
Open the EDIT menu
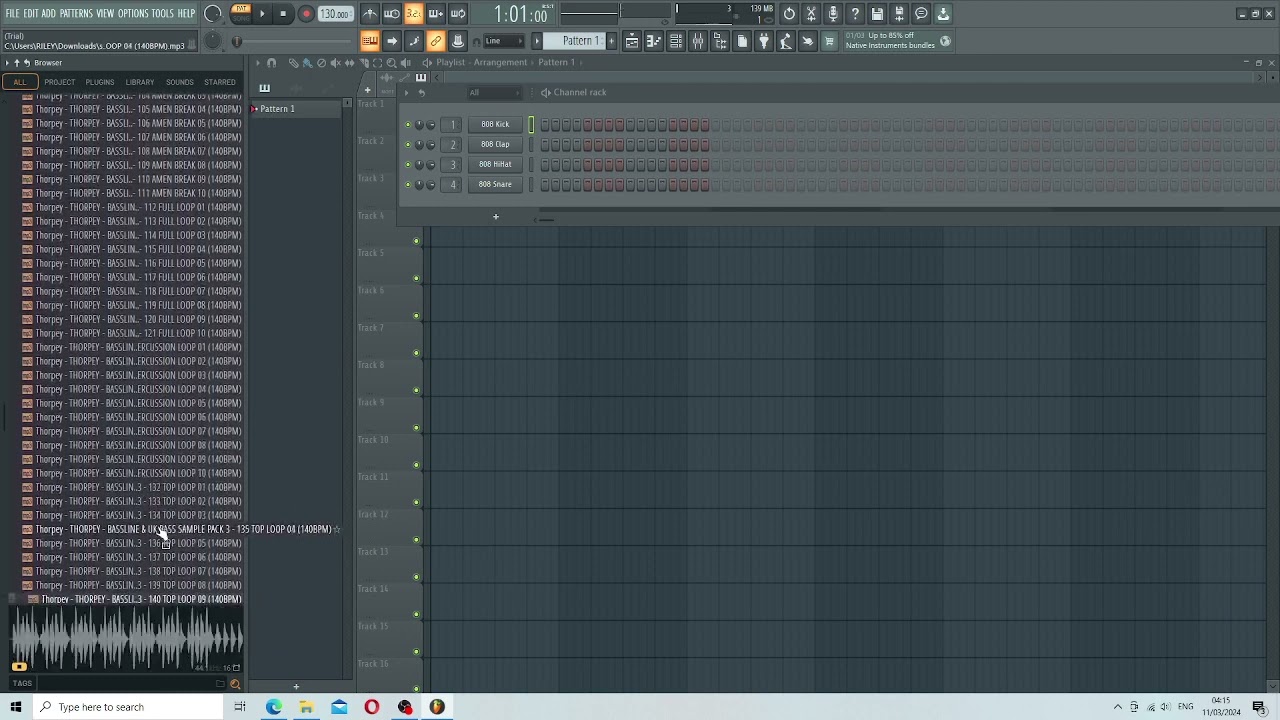(31, 14)
